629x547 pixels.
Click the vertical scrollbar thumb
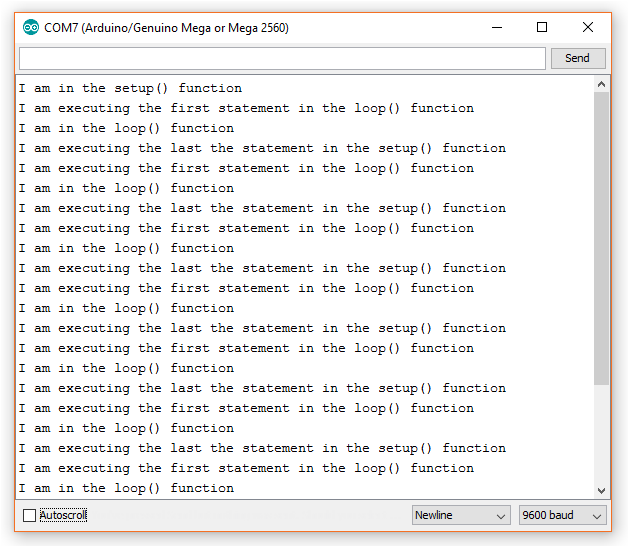point(601,240)
